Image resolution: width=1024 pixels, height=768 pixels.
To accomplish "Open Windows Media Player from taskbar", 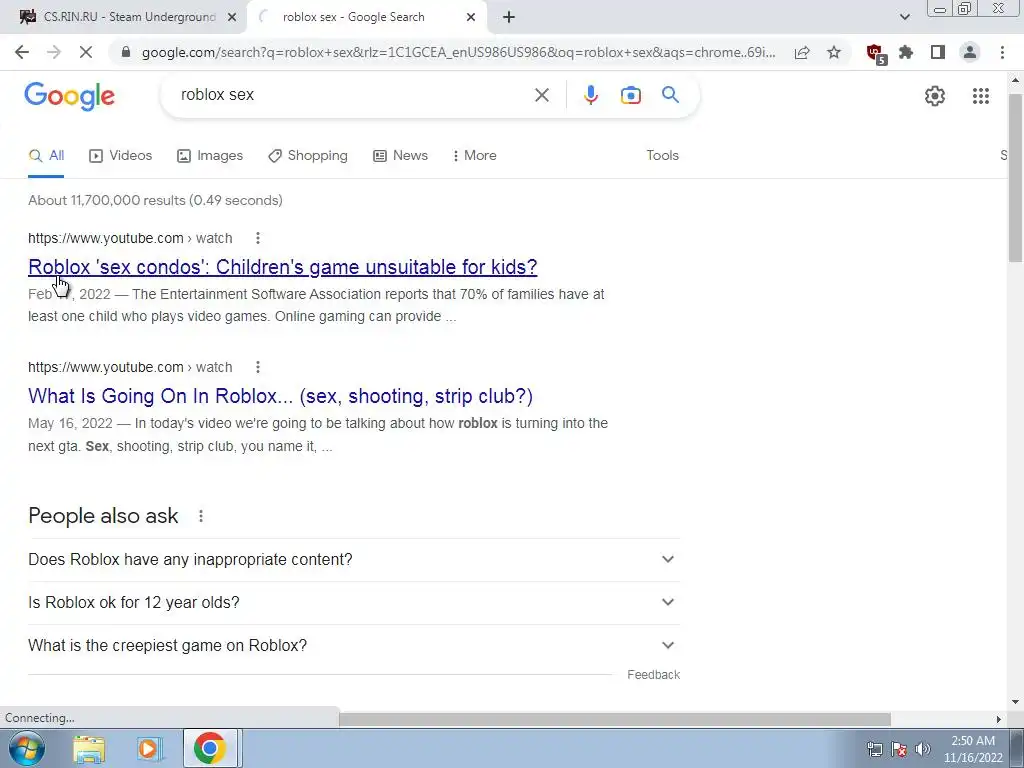I will [149, 749].
